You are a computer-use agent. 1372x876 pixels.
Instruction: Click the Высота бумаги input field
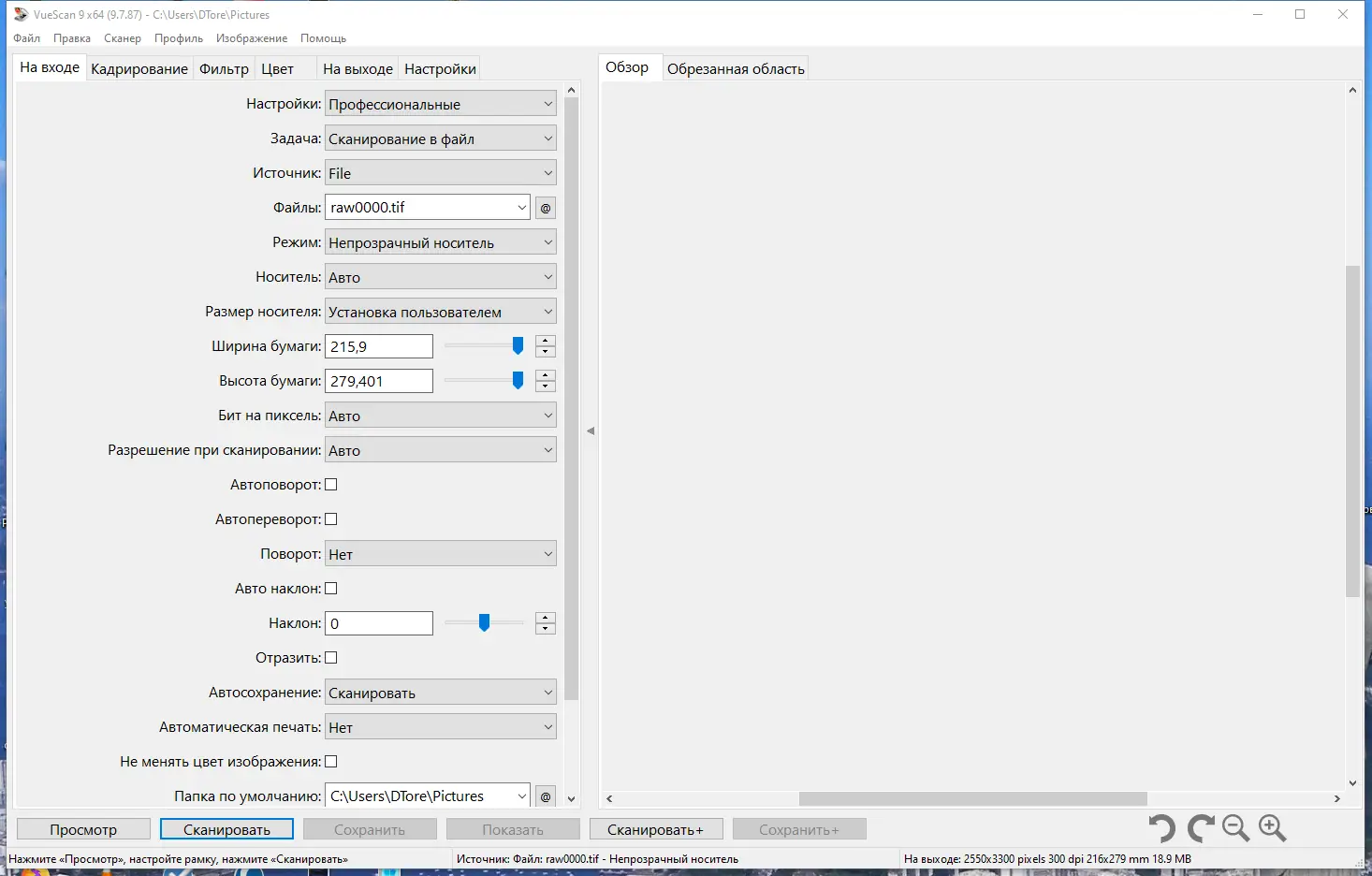pos(379,381)
